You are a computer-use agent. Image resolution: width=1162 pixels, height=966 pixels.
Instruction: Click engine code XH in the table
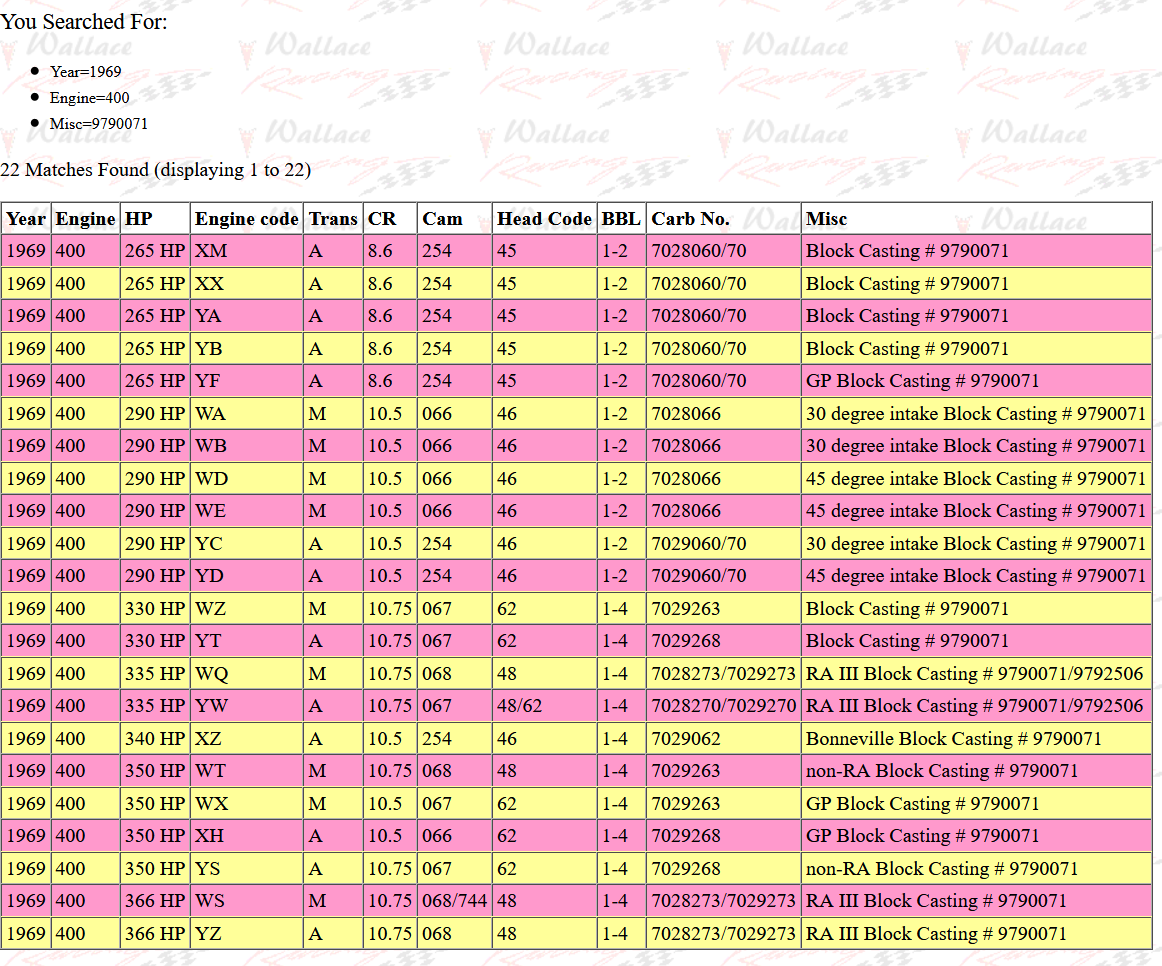tap(209, 836)
